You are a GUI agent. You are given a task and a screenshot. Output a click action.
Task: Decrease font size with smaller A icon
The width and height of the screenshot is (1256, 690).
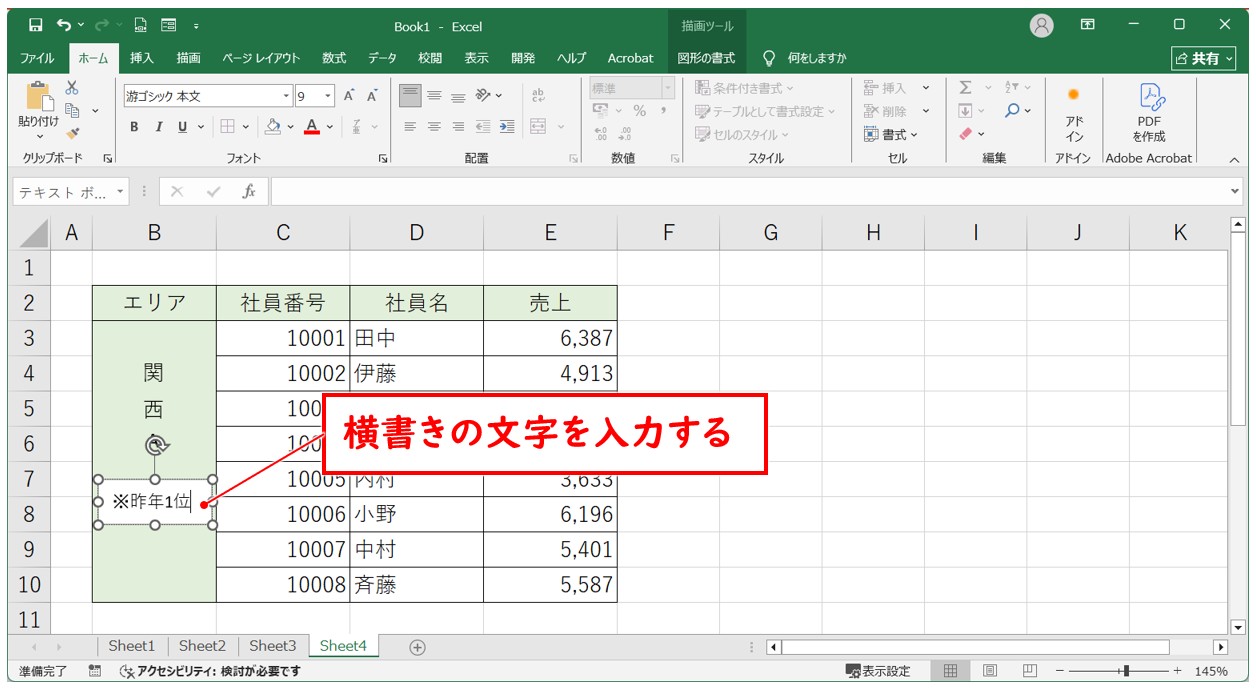pos(372,96)
